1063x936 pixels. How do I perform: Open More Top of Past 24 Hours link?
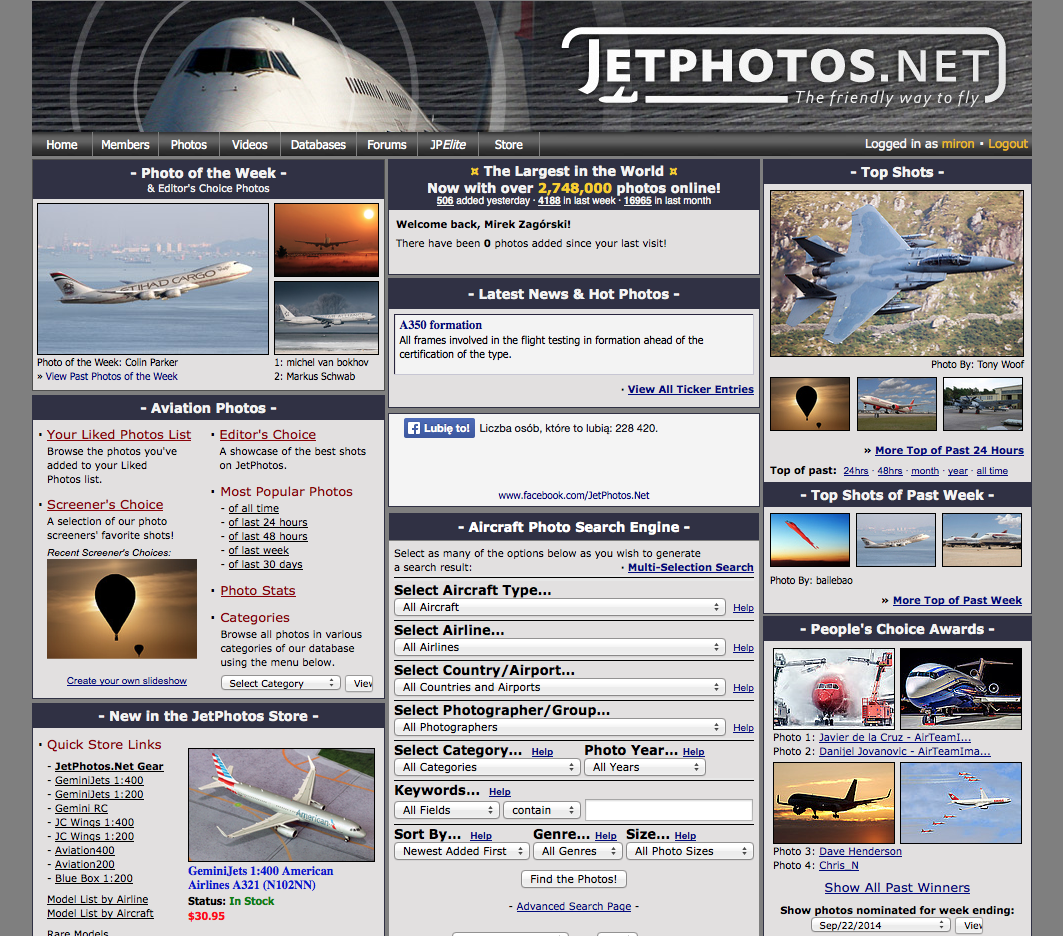(x=949, y=450)
